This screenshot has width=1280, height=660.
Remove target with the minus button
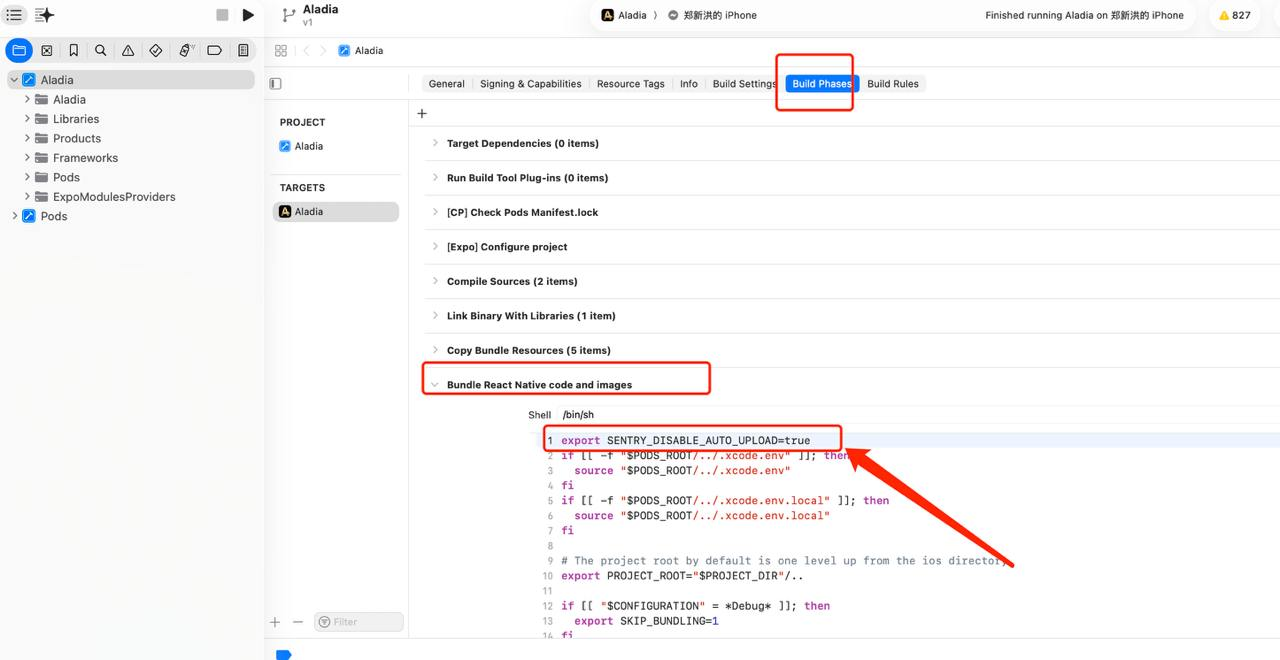(x=297, y=622)
